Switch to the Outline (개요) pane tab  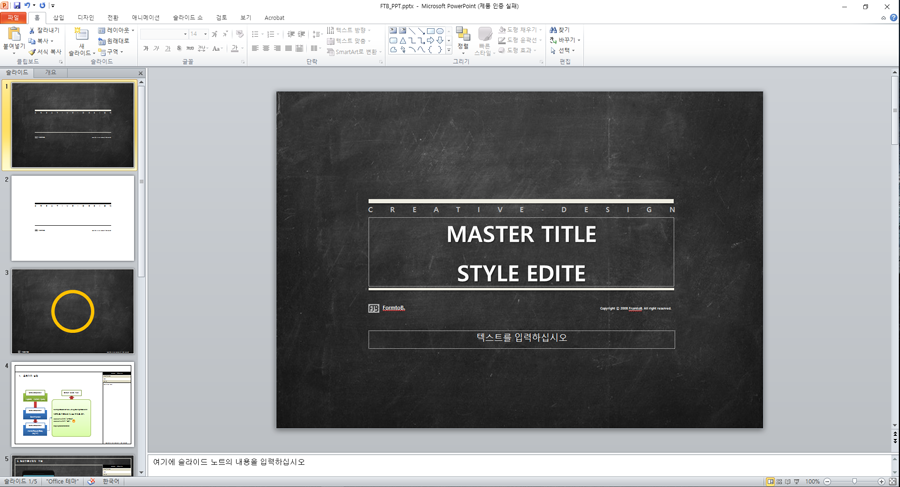(x=50, y=73)
